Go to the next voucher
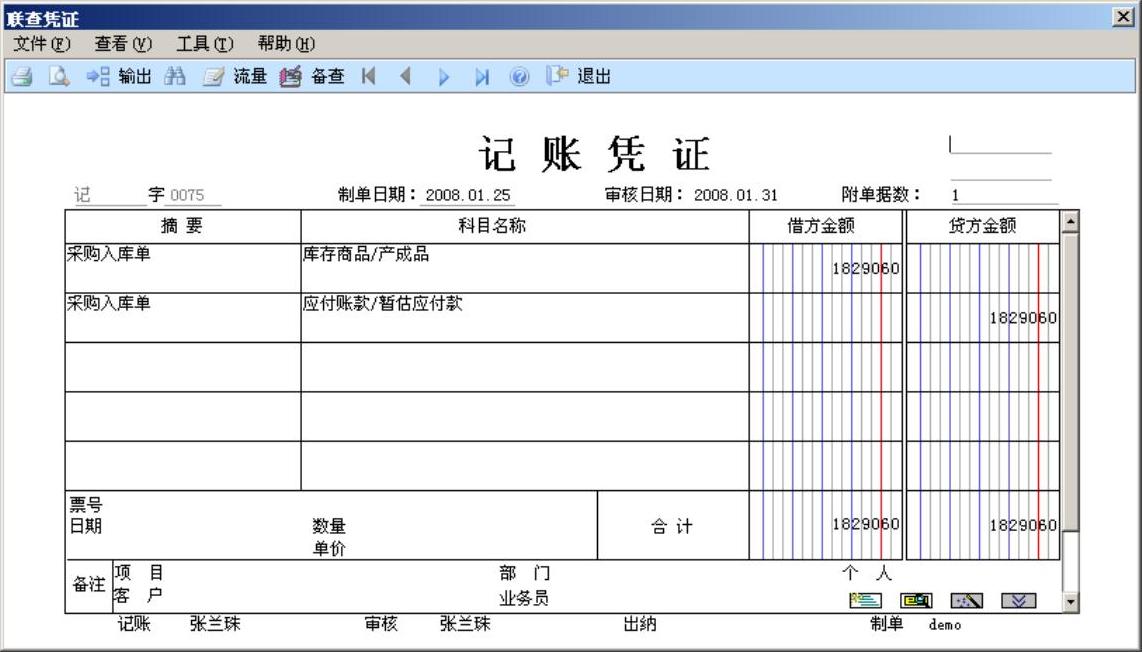 coord(444,76)
